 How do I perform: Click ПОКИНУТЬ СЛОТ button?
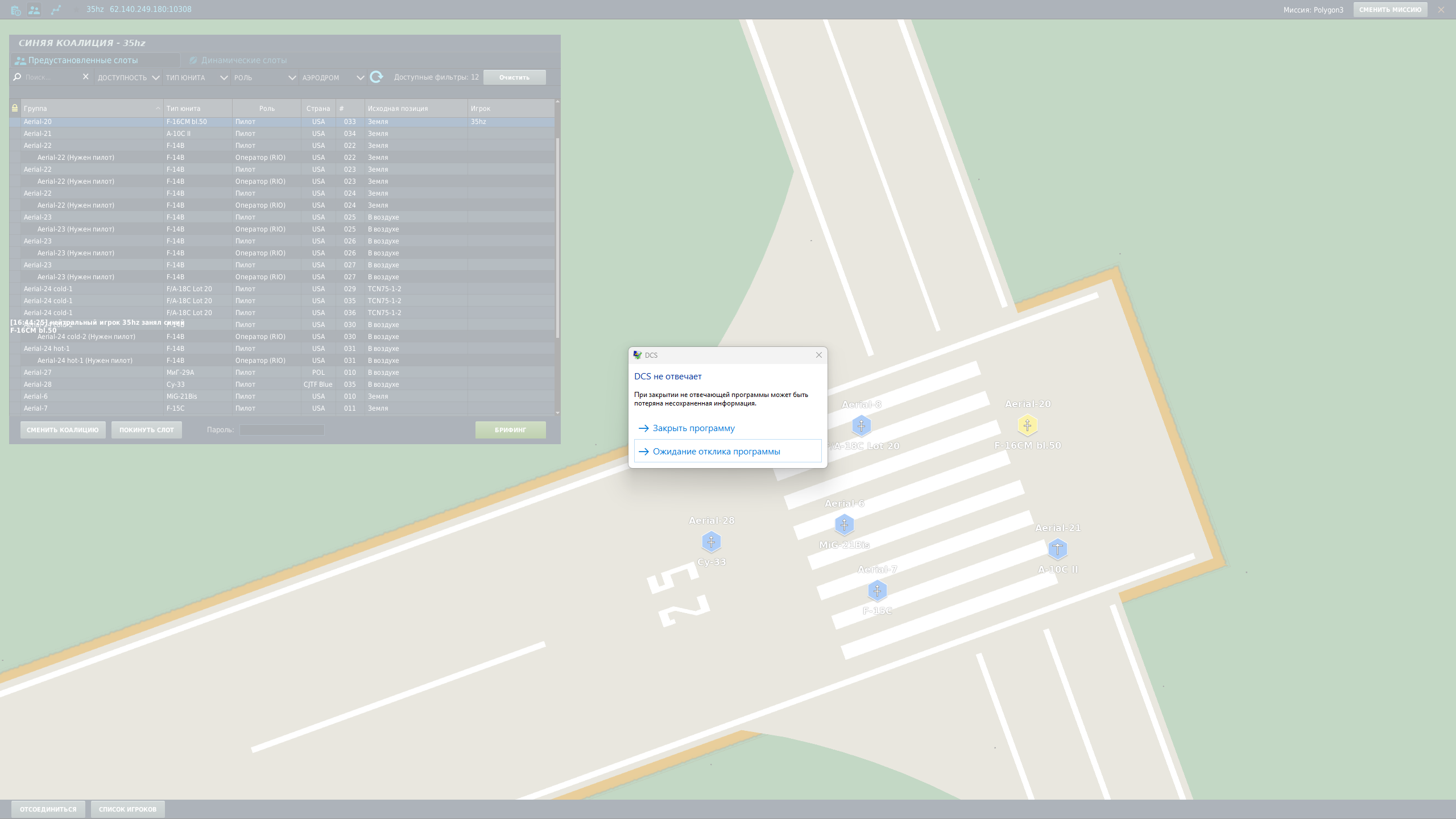point(147,430)
